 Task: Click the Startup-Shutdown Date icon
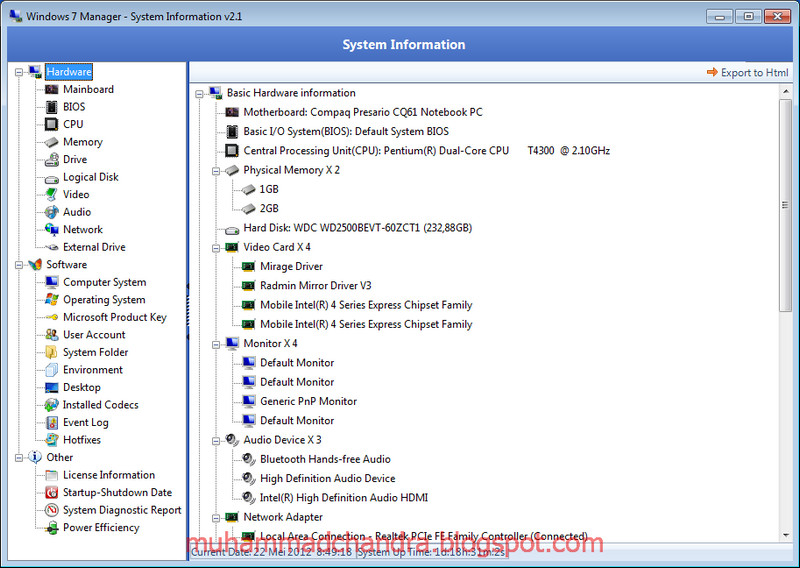click(x=52, y=492)
